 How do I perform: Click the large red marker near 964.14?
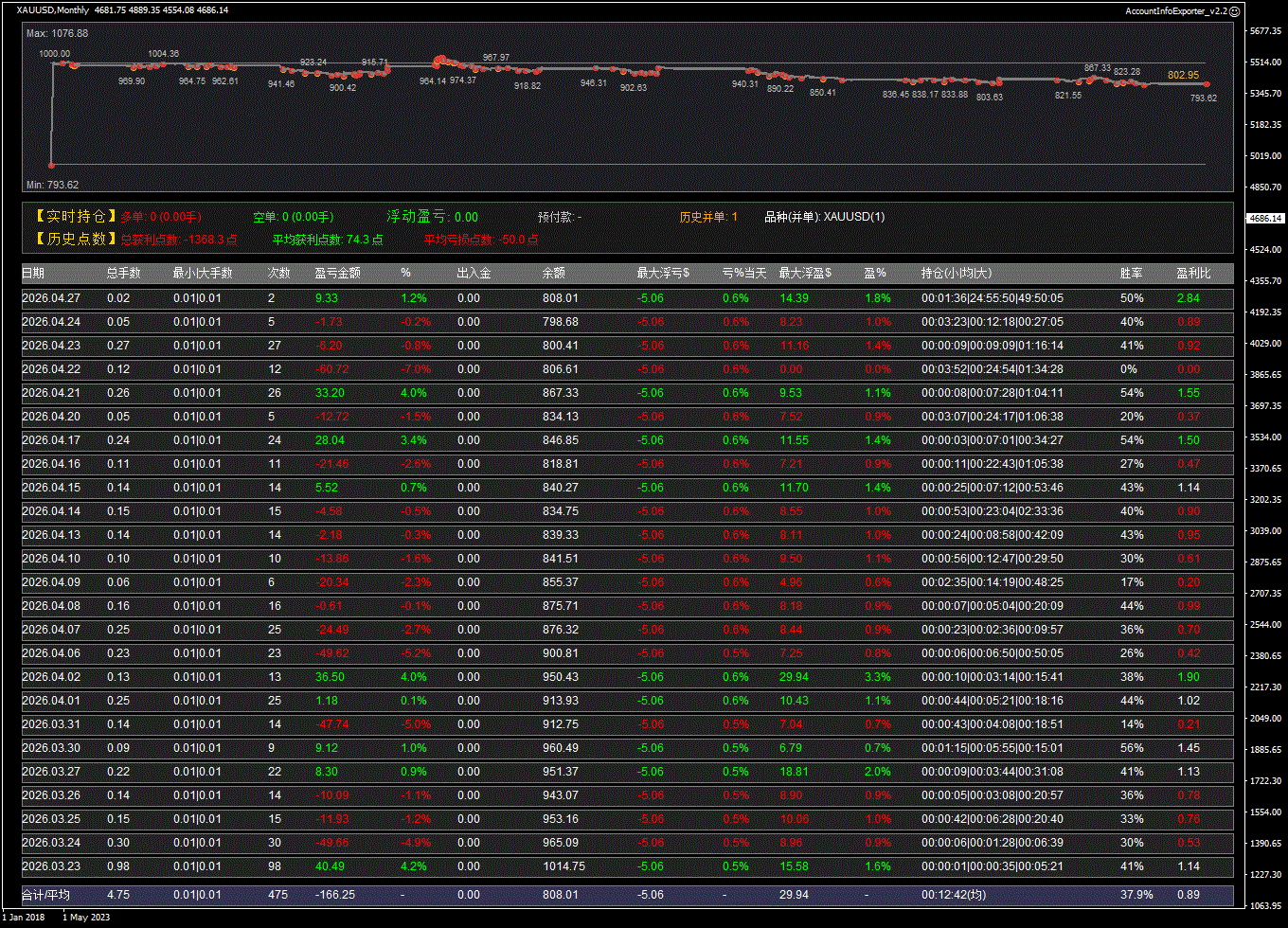pyautogui.click(x=438, y=61)
